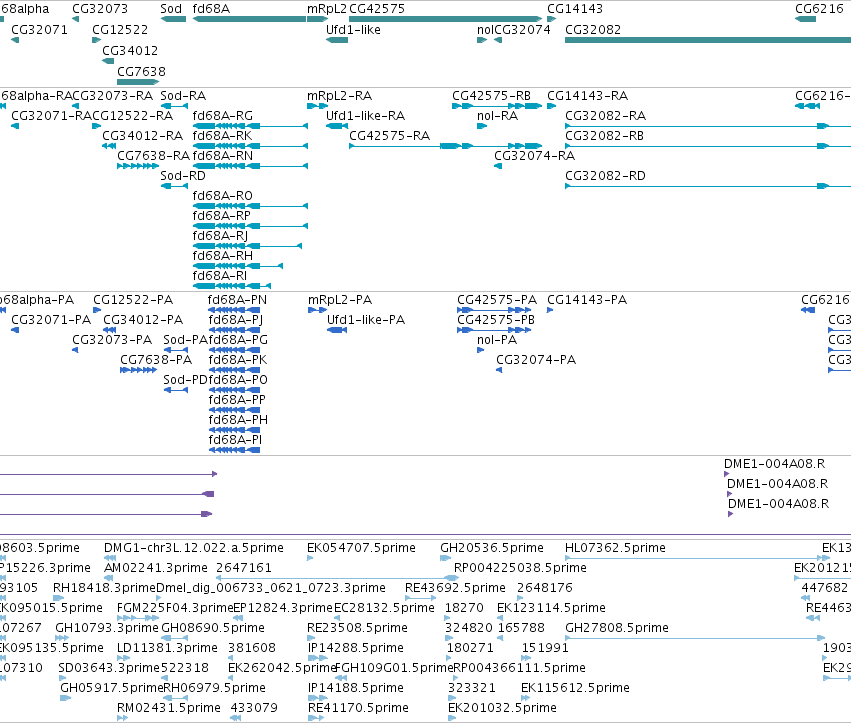Select the CG32071 gene label
This screenshot has width=851, height=723.
(x=40, y=30)
